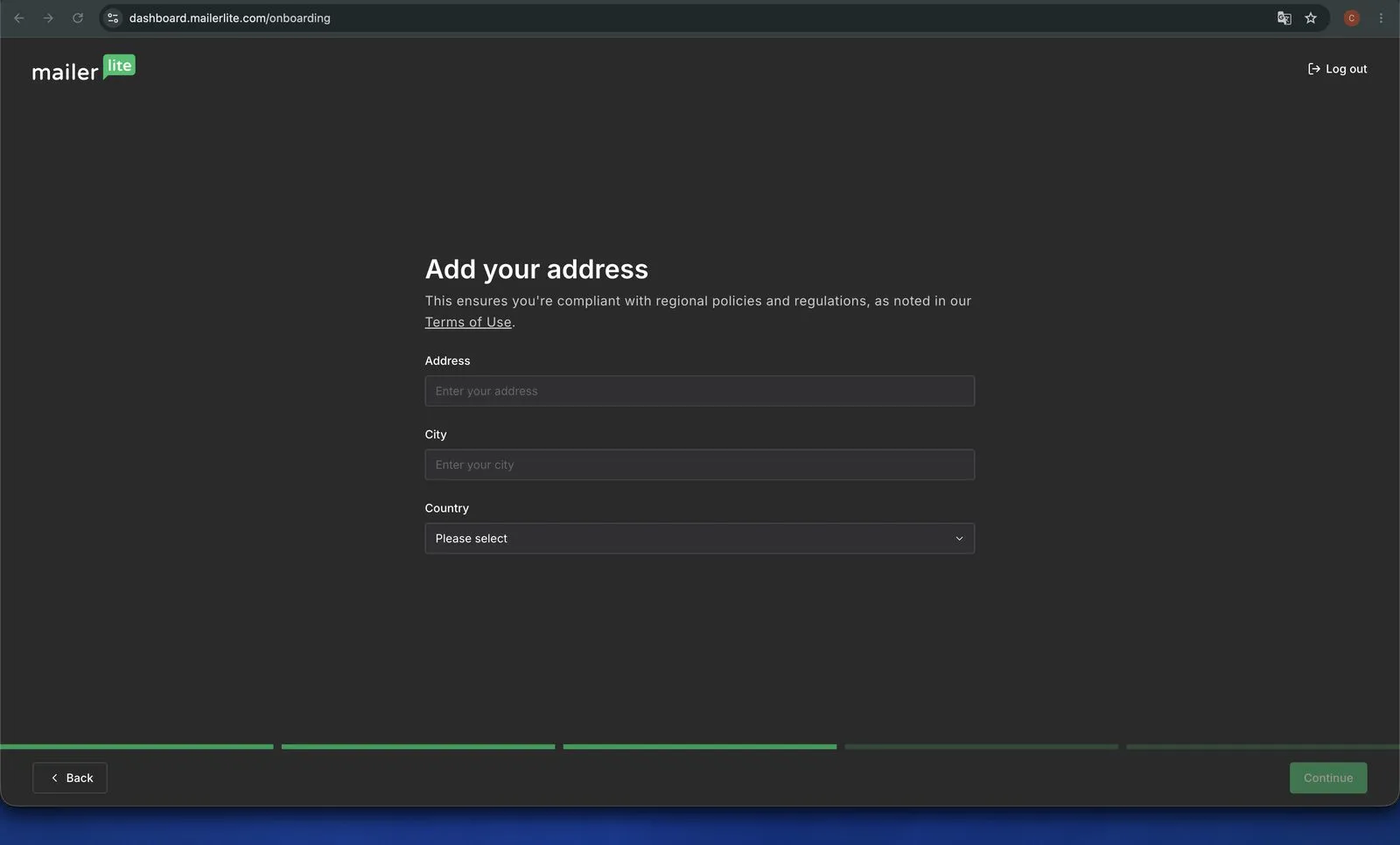Reload the page with the refresh icon
1400x845 pixels.
[x=78, y=17]
